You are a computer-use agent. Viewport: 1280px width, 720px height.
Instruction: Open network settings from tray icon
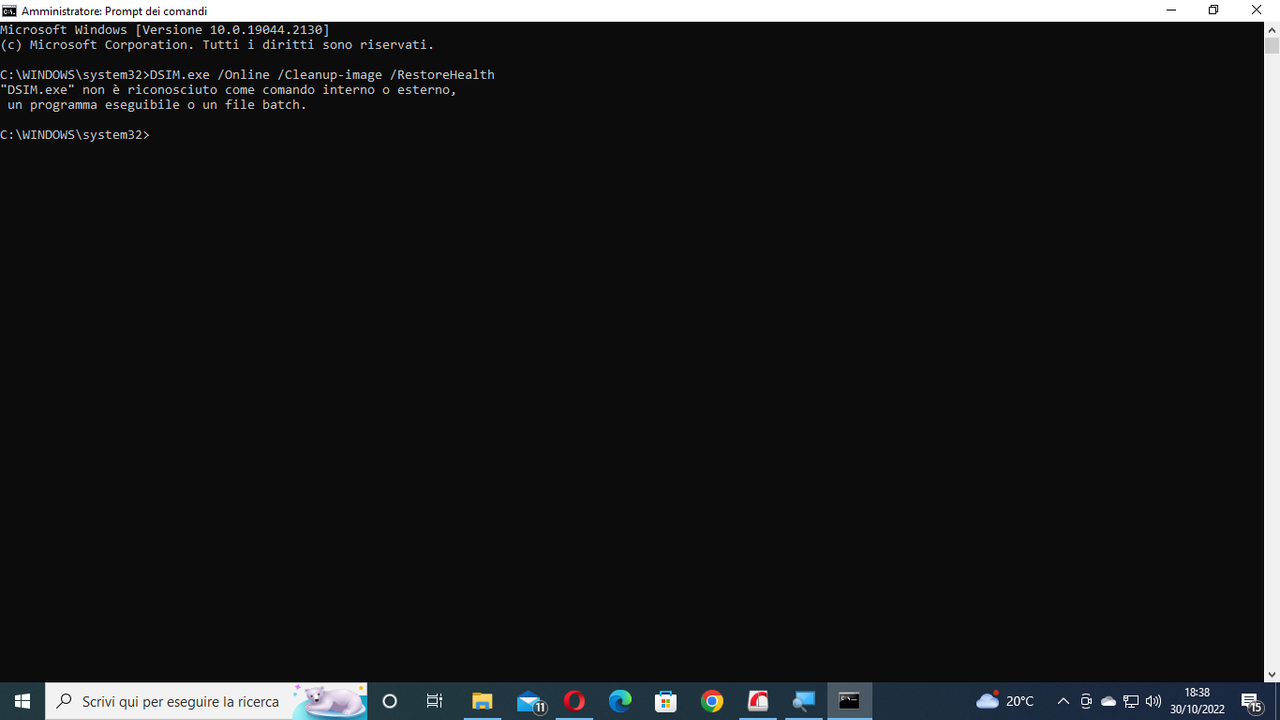click(x=1131, y=701)
